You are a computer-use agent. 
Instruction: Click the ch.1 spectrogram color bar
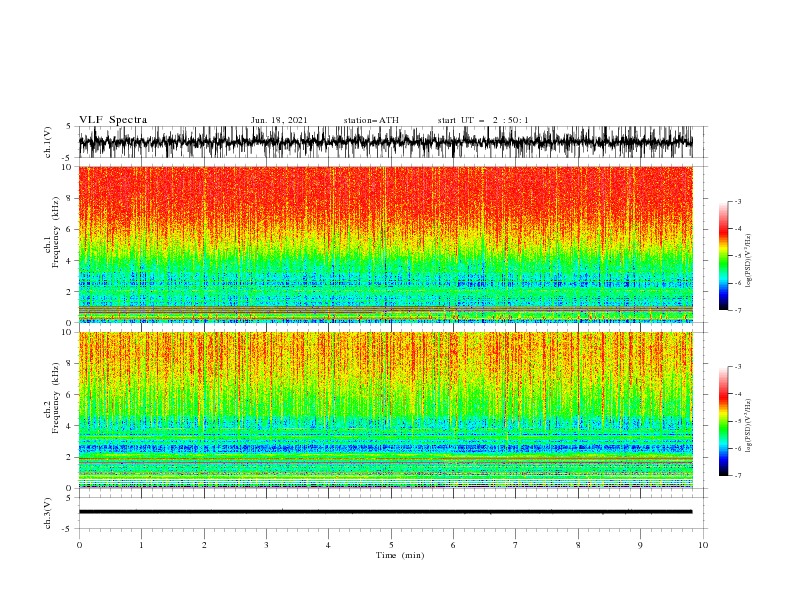point(723,256)
